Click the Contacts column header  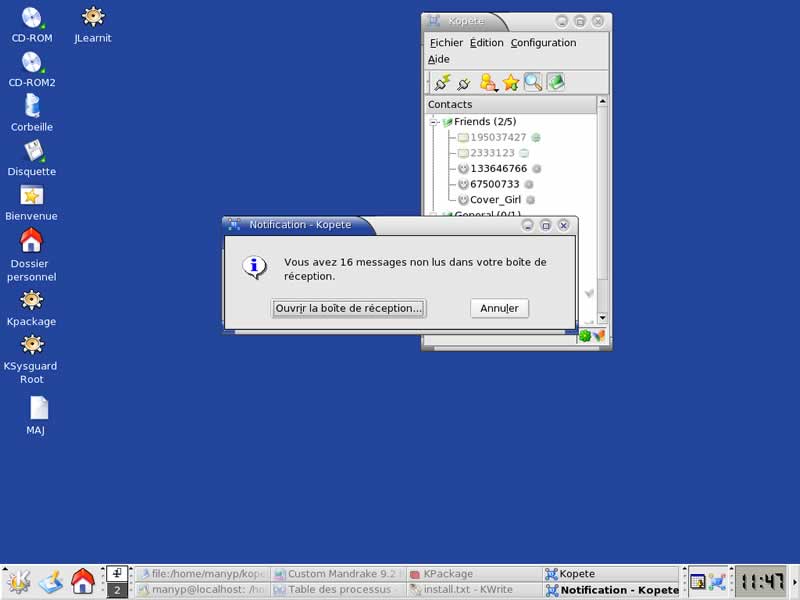[510, 104]
